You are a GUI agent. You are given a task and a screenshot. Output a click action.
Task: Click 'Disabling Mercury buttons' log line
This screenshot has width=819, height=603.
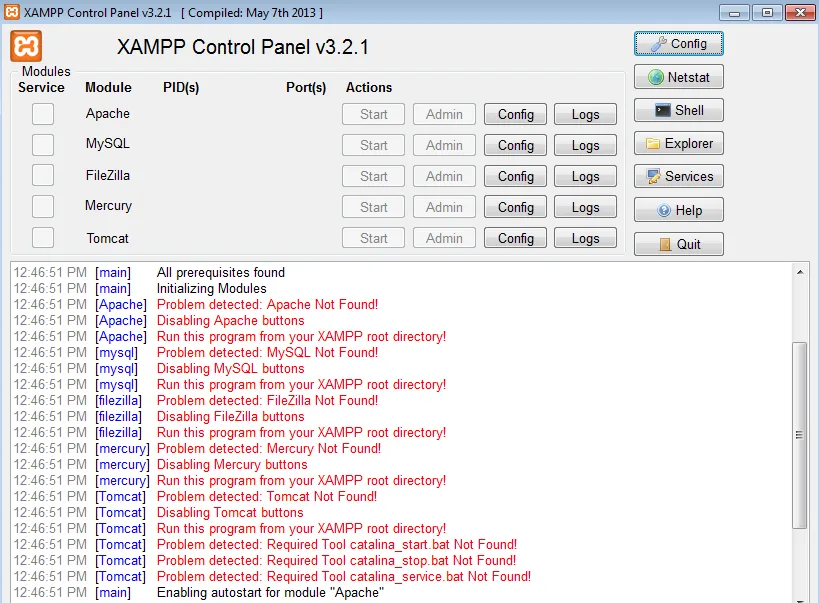tap(232, 465)
